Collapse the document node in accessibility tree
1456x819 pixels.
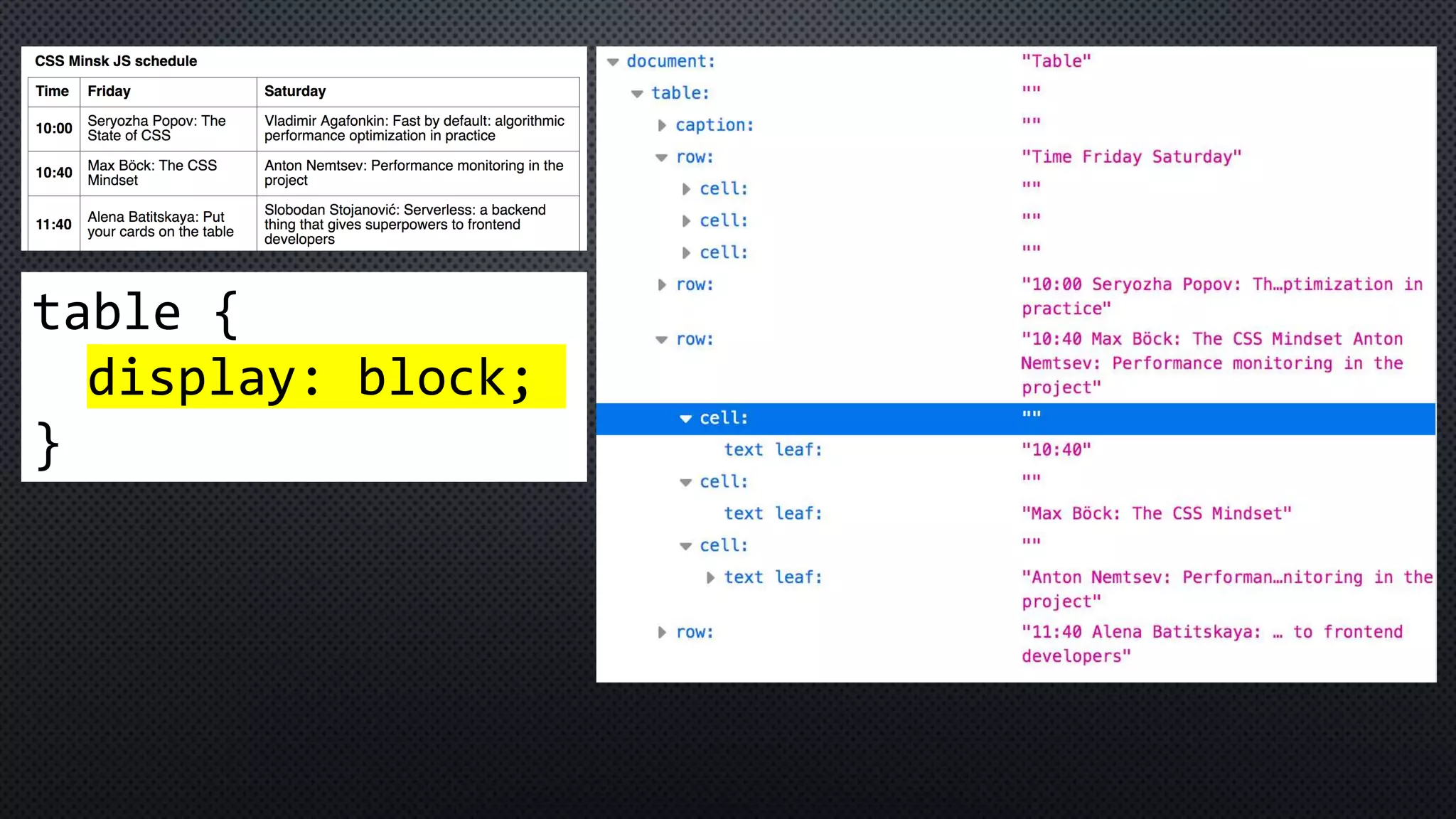(x=613, y=62)
